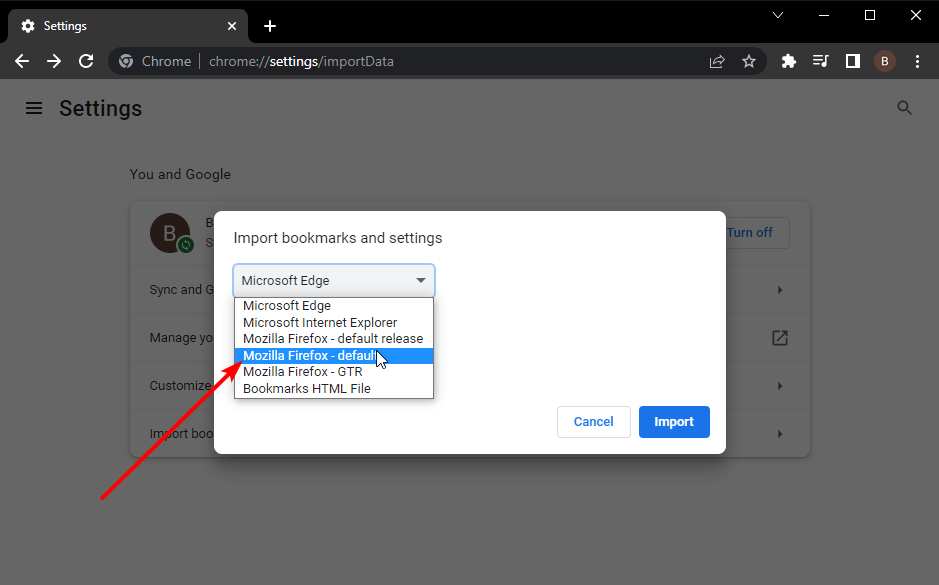Click the Import button
The height and width of the screenshot is (585, 939).
click(x=674, y=422)
